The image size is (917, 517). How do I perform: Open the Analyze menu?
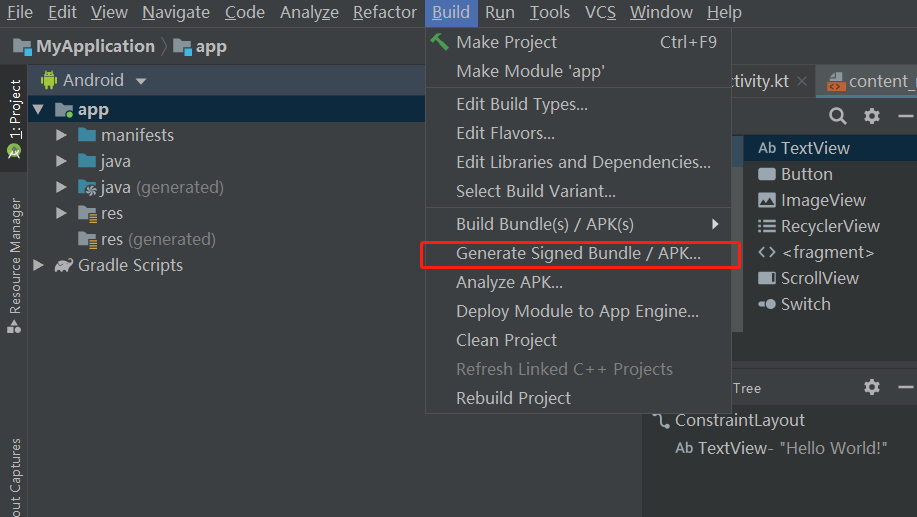click(309, 12)
